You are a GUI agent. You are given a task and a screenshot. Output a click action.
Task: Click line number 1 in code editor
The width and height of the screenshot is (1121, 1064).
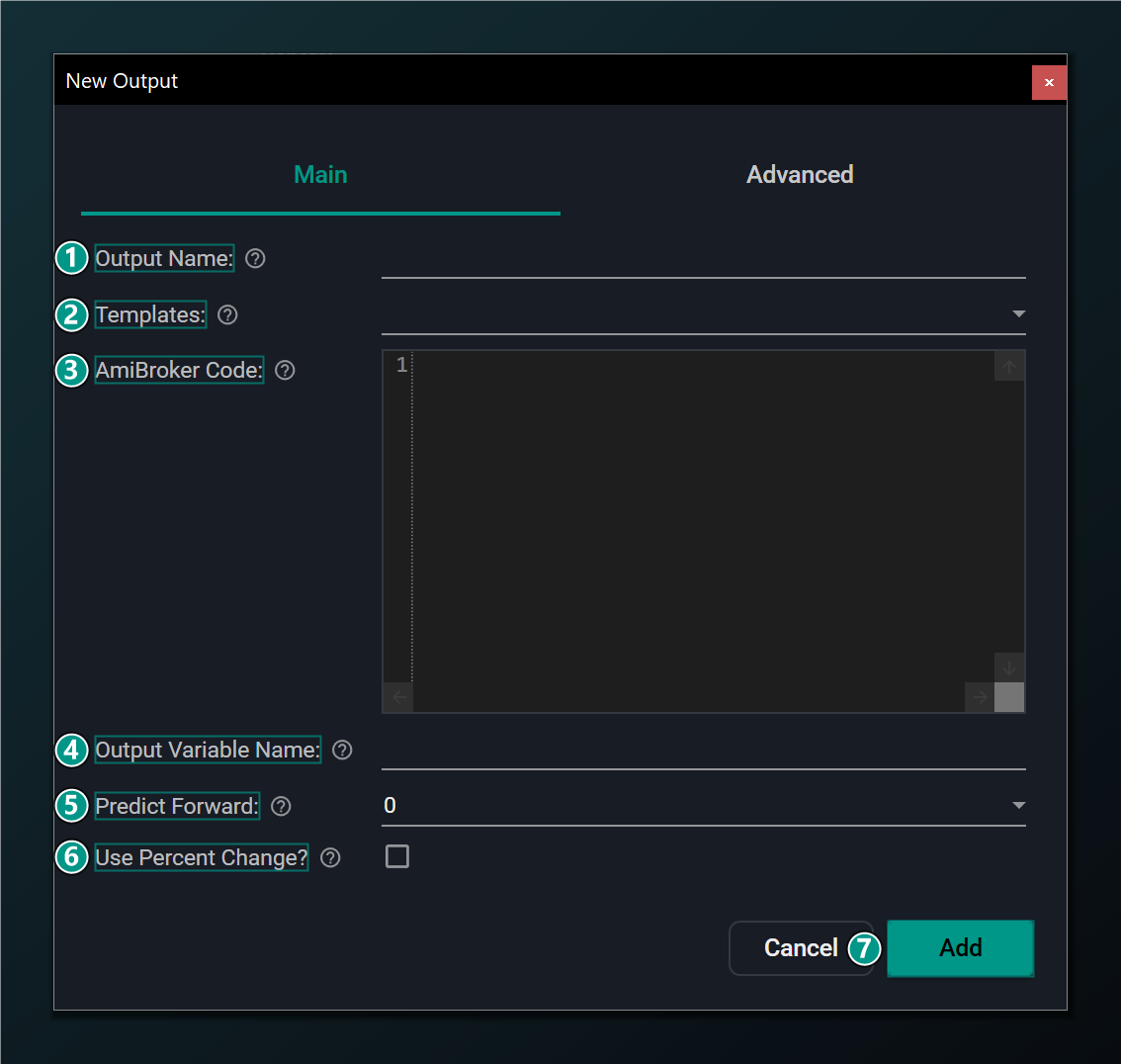[x=401, y=365]
